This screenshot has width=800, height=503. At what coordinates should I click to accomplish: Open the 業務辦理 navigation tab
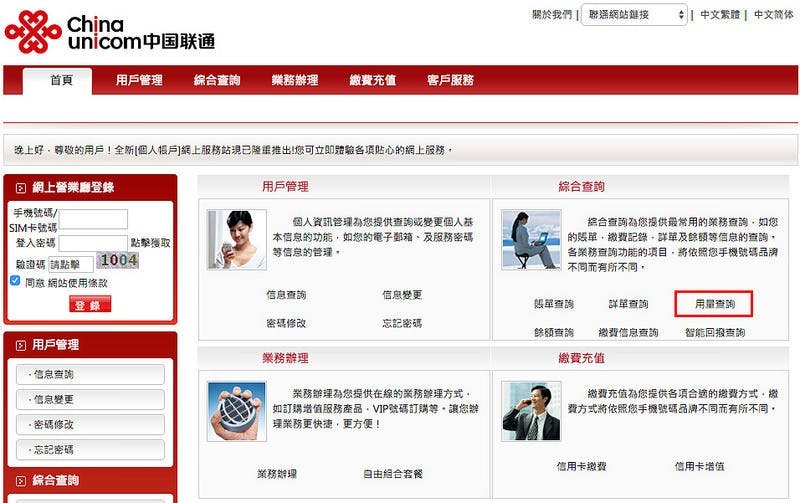click(295, 80)
